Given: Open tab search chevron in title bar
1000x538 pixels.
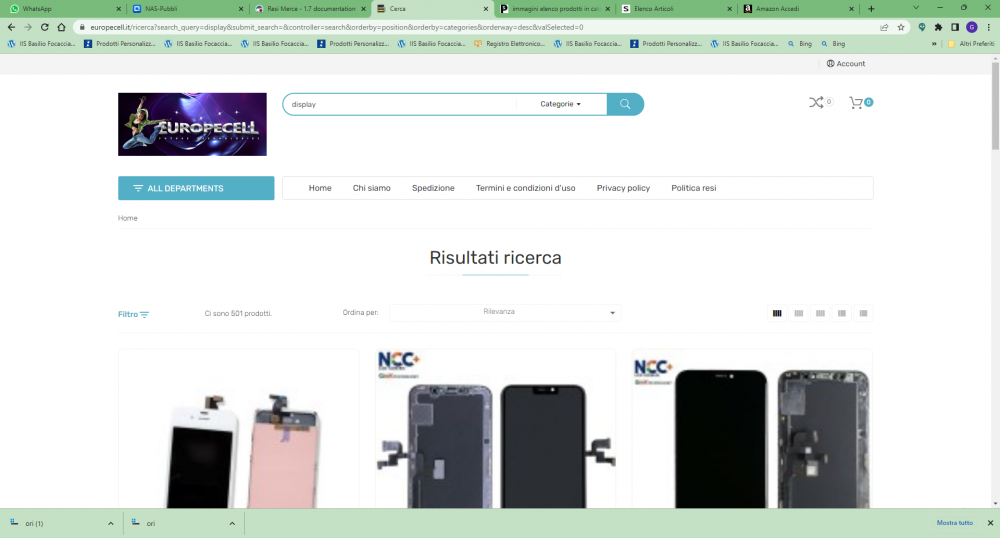Looking at the screenshot, I should click(916, 8).
